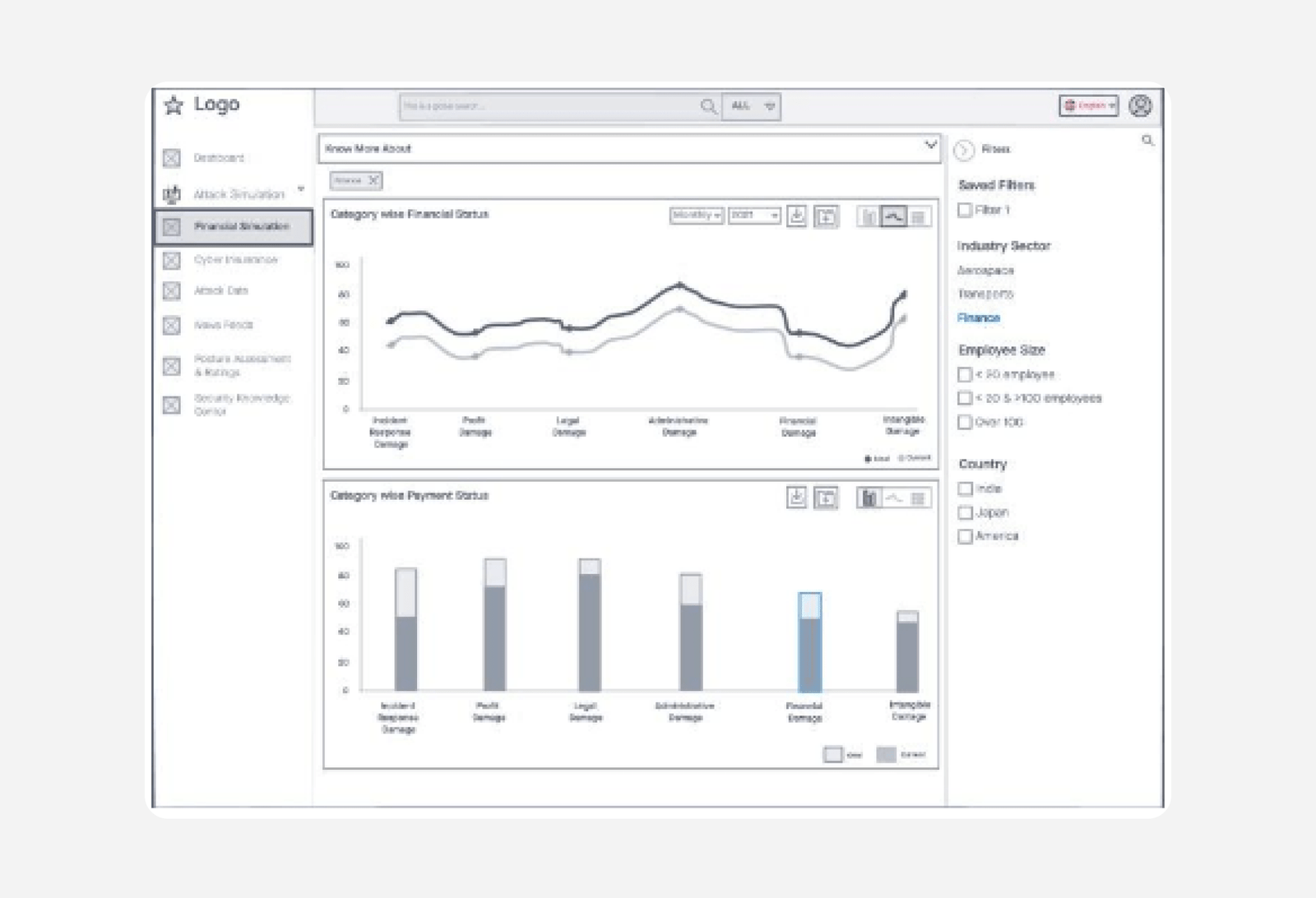This screenshot has width=1316, height=898.
Task: Check the India country filter
Action: (x=965, y=488)
